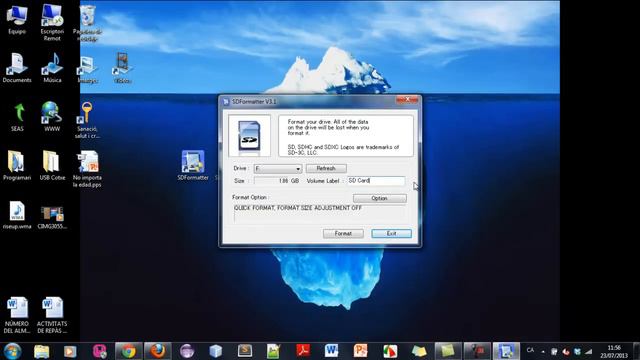
Task: Open Windows Media Player in taskbar
Action: coord(70,351)
